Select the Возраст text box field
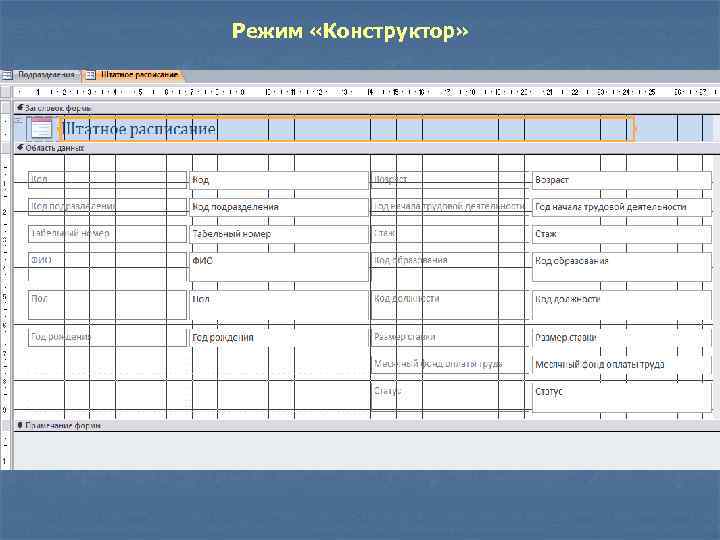Screen dimensions: 720x540 [622, 180]
